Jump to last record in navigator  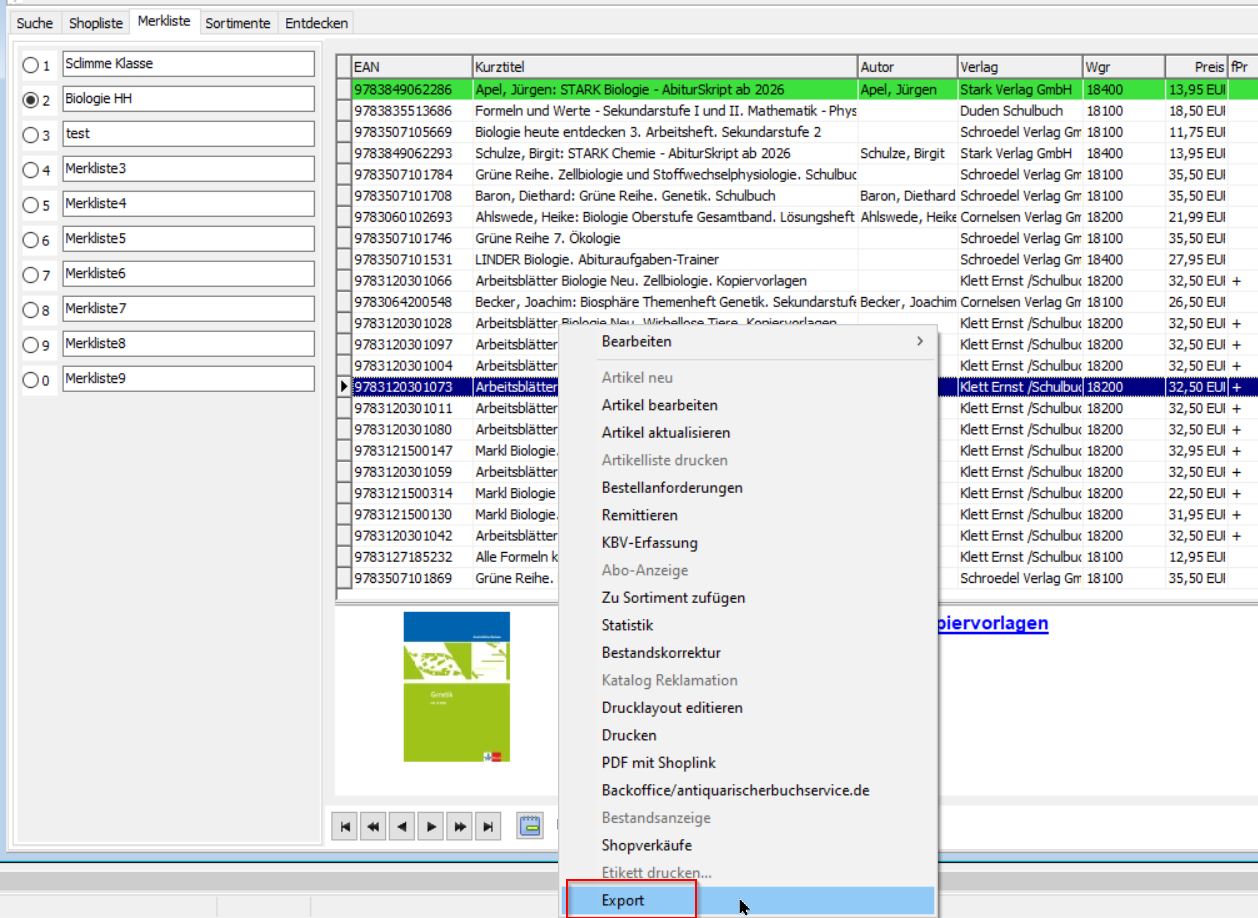(x=488, y=826)
